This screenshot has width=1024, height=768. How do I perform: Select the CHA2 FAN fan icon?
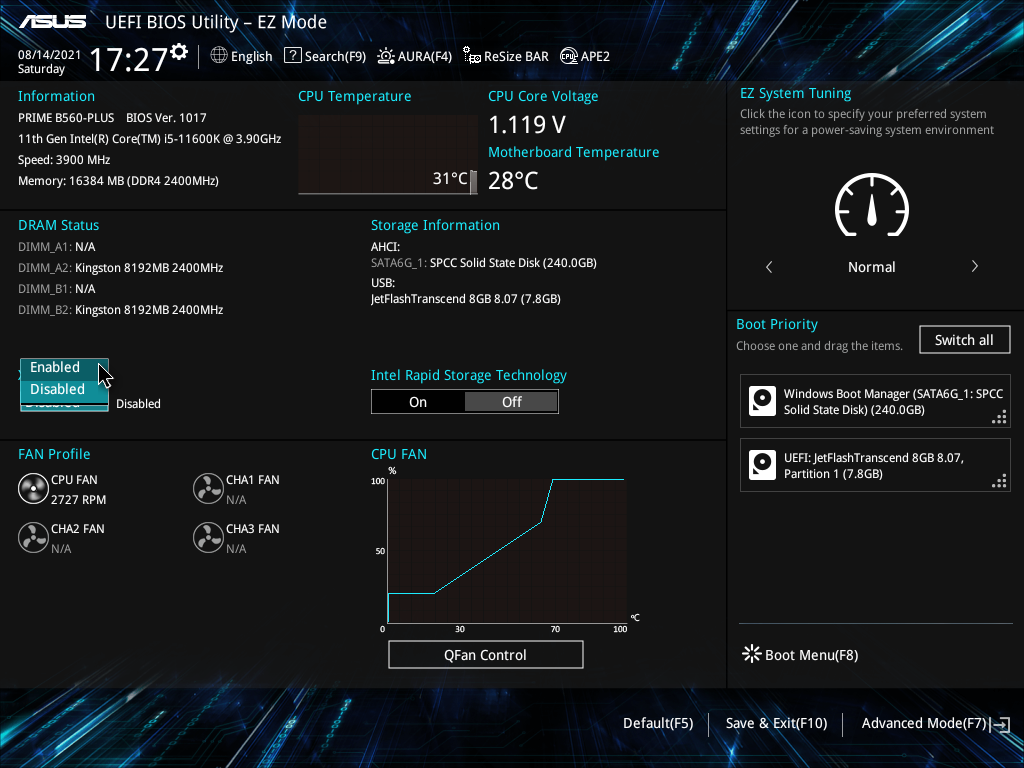[33, 538]
